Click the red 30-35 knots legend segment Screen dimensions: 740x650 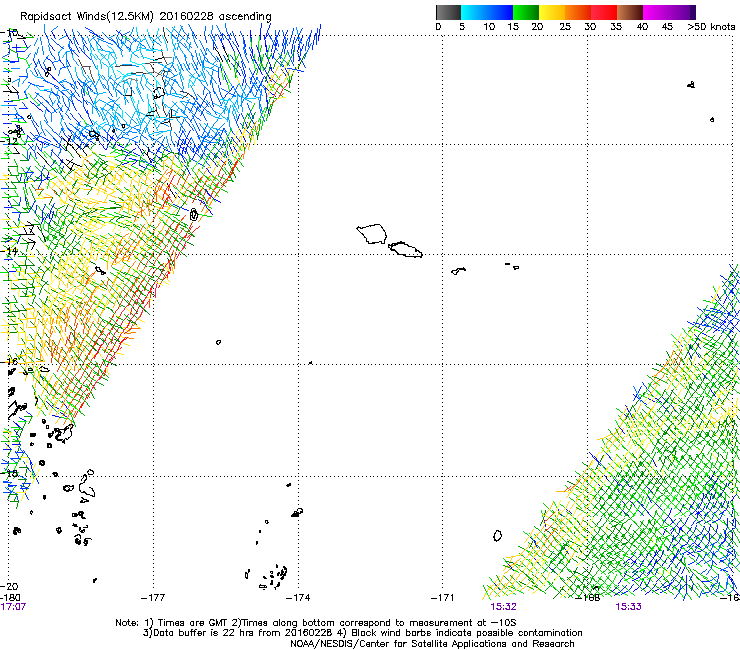604,12
